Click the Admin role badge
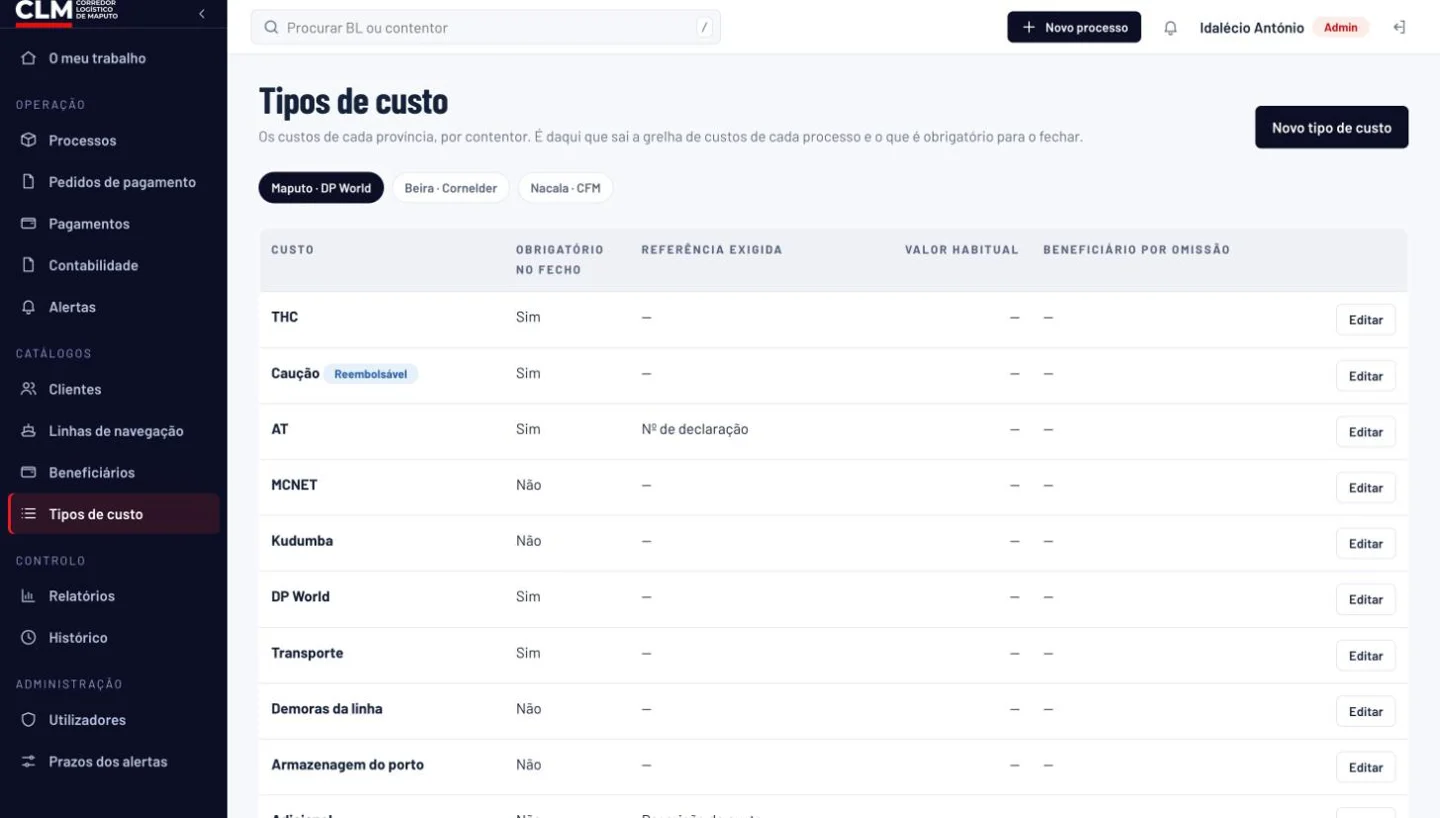1440x818 pixels. [1340, 28]
